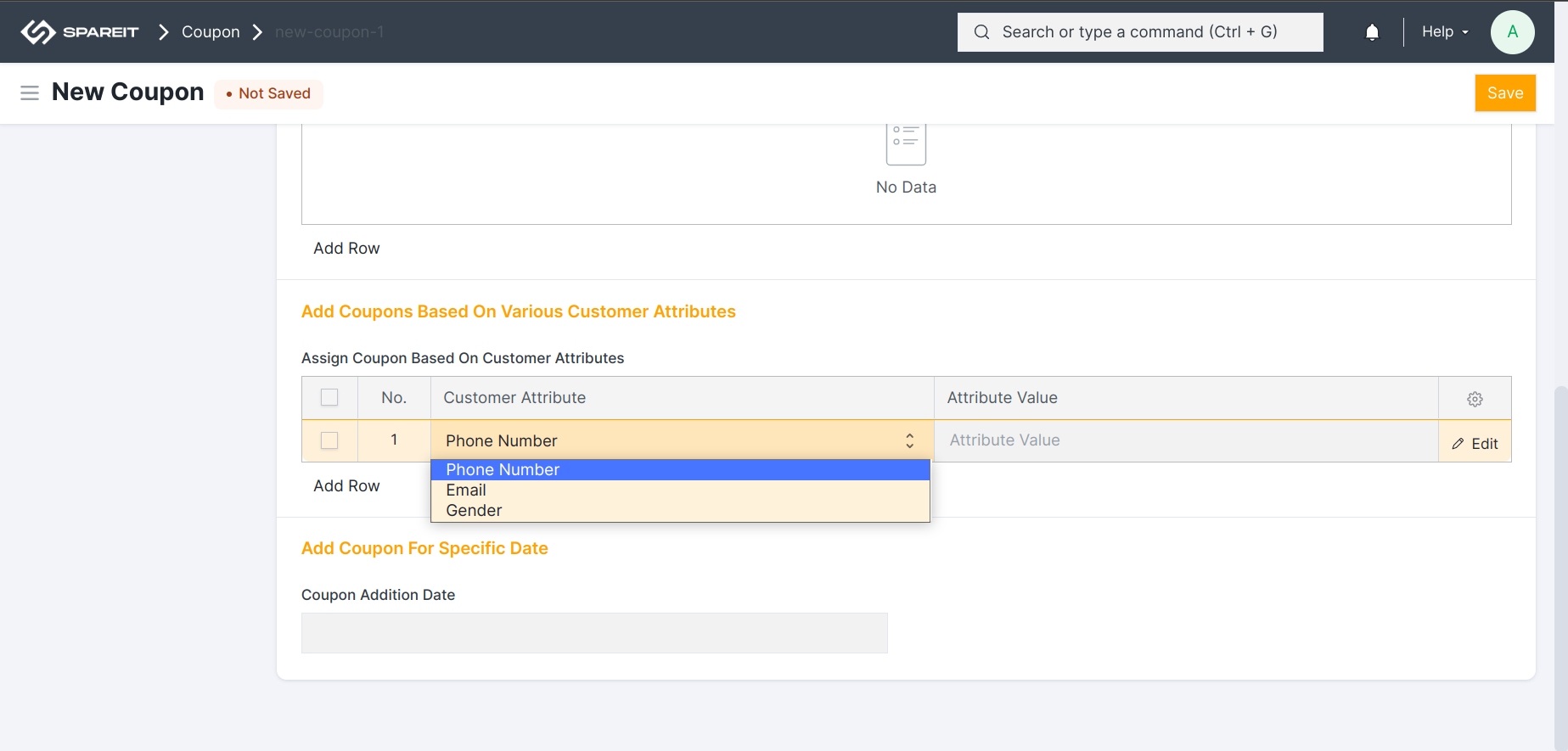
Task: Check the row 1 checkbox
Action: click(329, 440)
